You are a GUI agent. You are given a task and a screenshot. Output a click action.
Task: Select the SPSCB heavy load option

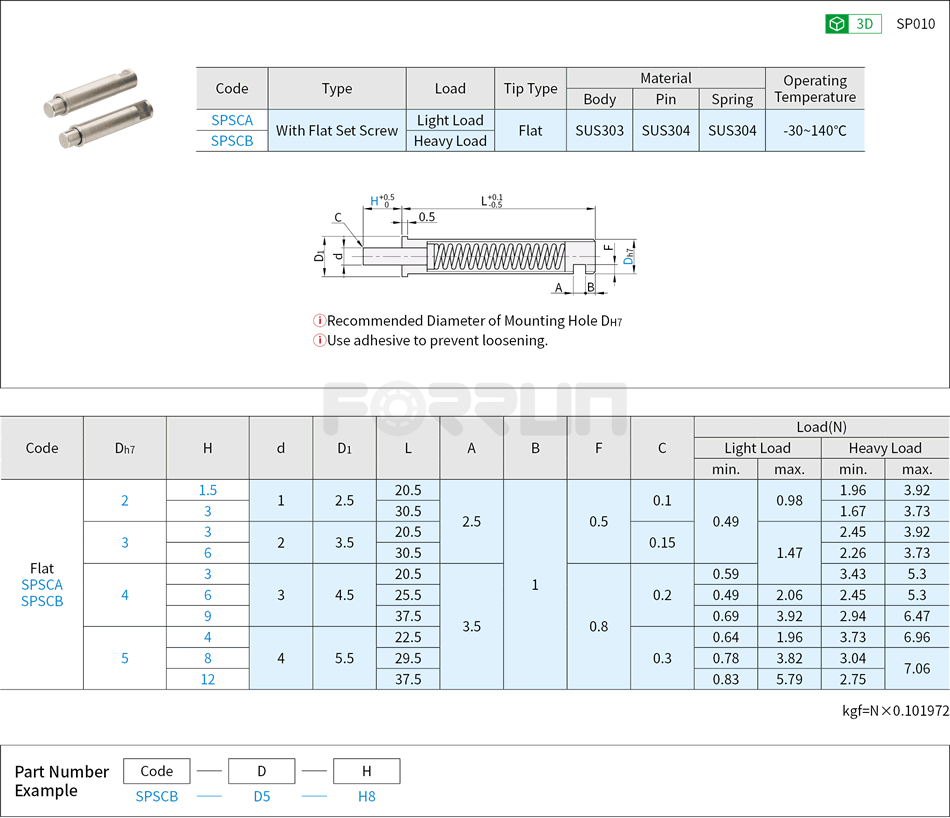(x=231, y=141)
